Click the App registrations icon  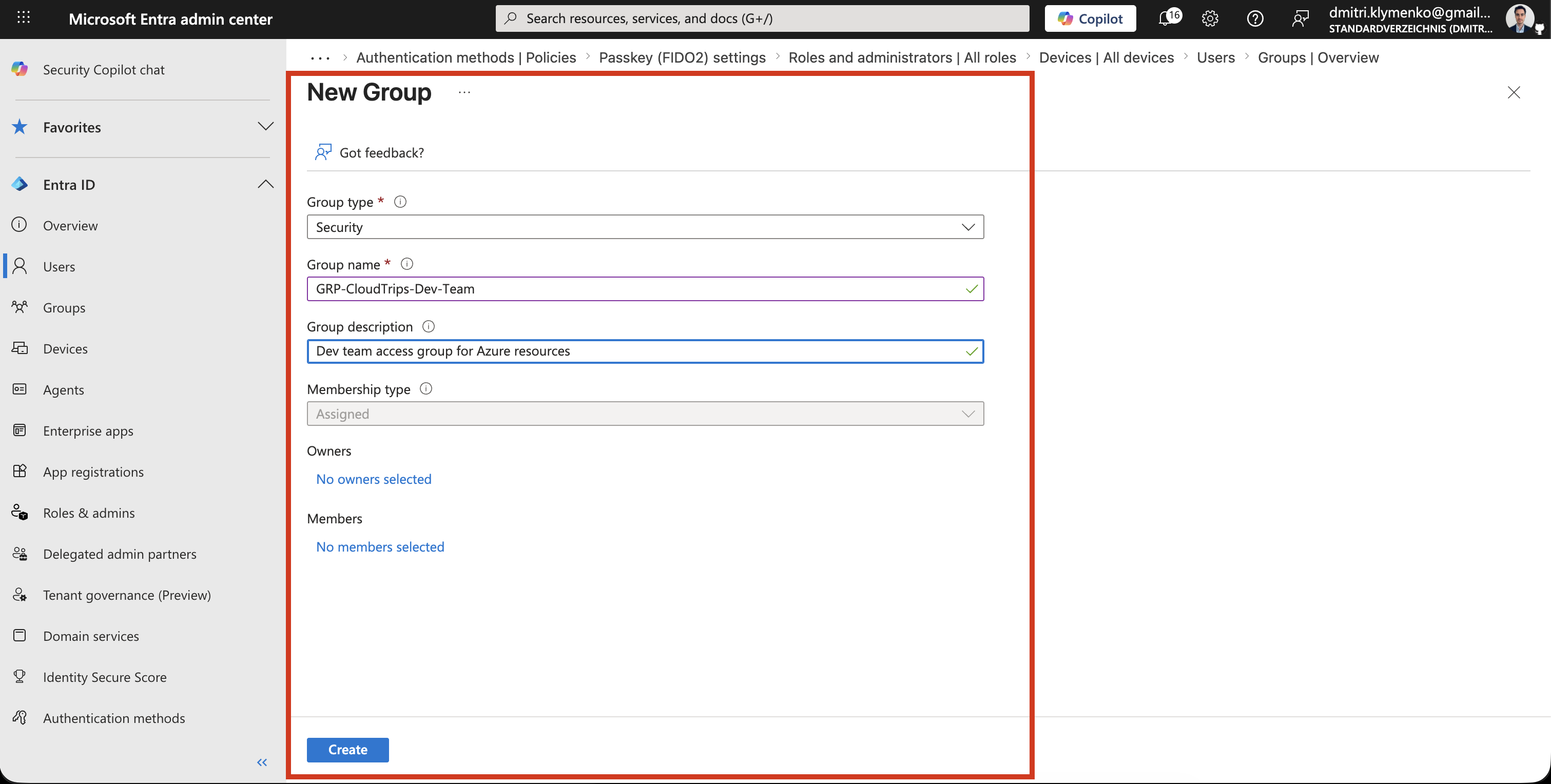[x=20, y=471]
